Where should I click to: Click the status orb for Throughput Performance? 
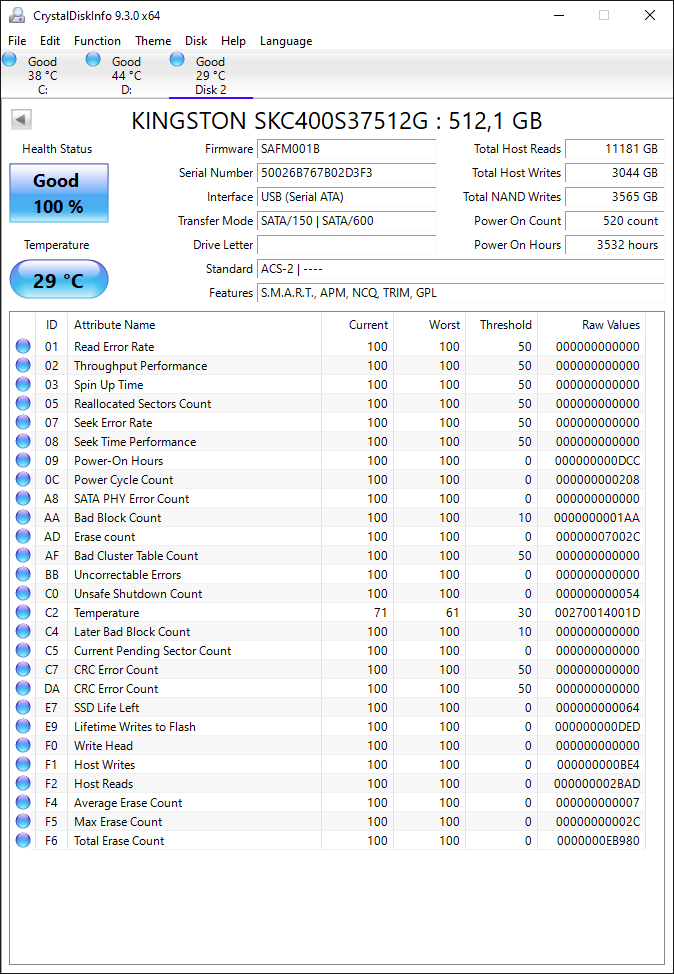click(x=23, y=365)
